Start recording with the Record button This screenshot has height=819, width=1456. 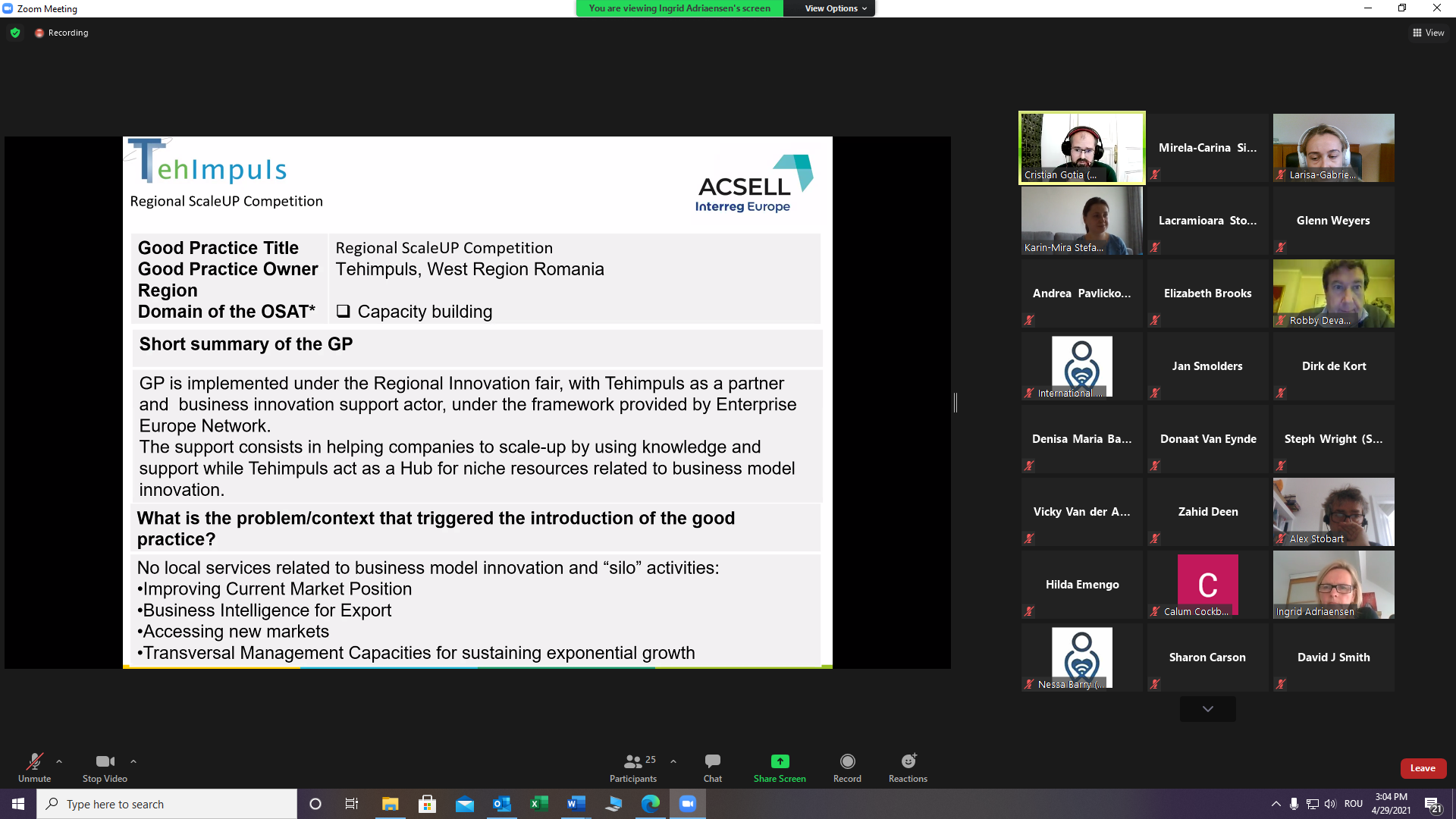click(x=847, y=767)
